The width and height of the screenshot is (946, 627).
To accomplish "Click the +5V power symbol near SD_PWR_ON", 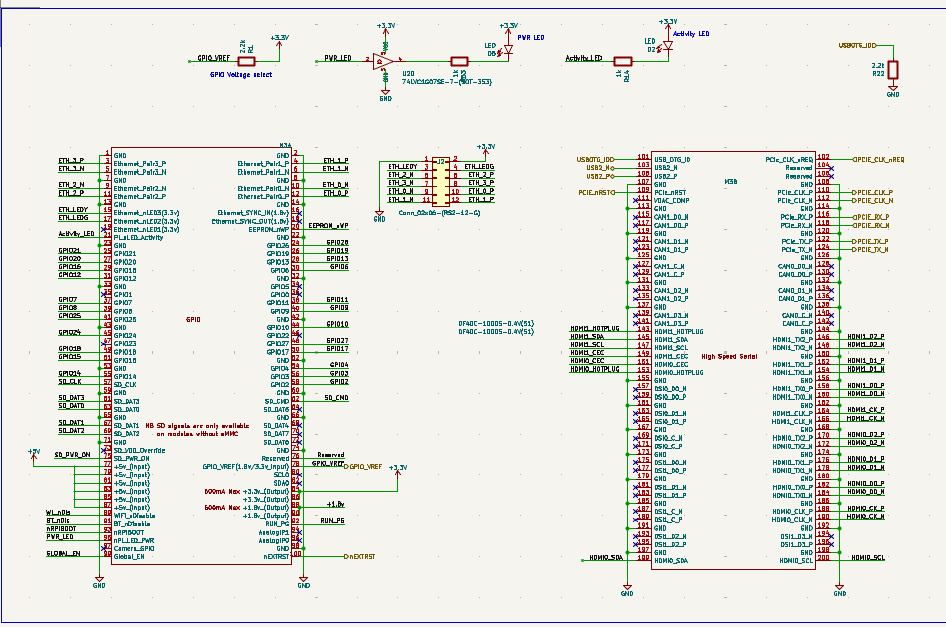I will 34,453.
